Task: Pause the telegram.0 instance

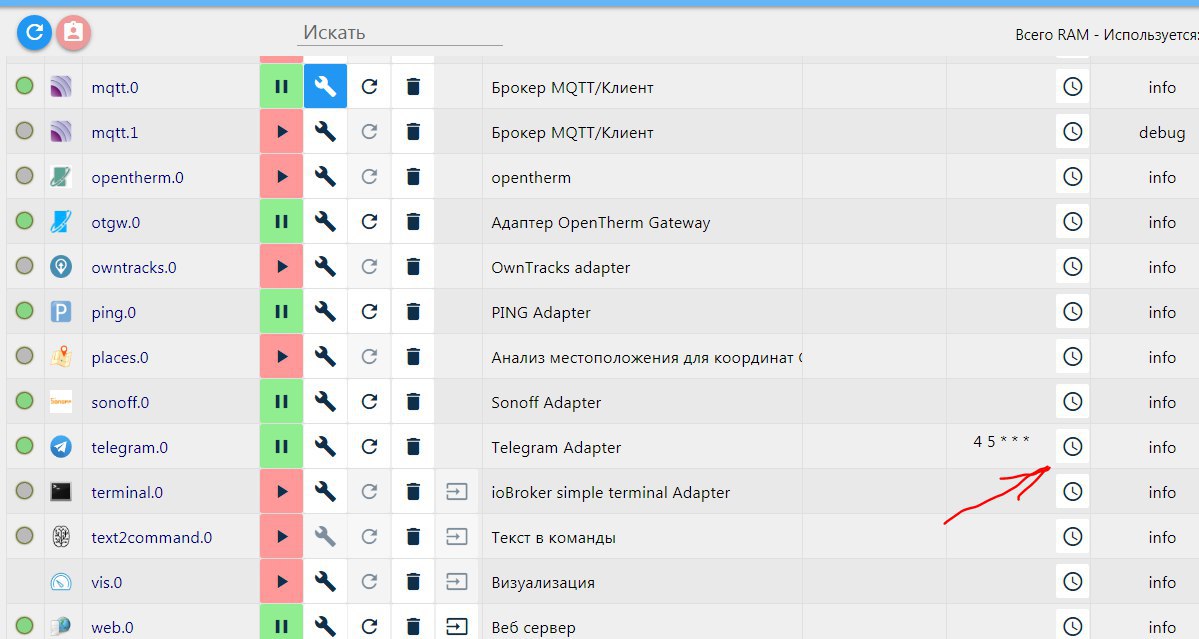Action: (x=281, y=446)
